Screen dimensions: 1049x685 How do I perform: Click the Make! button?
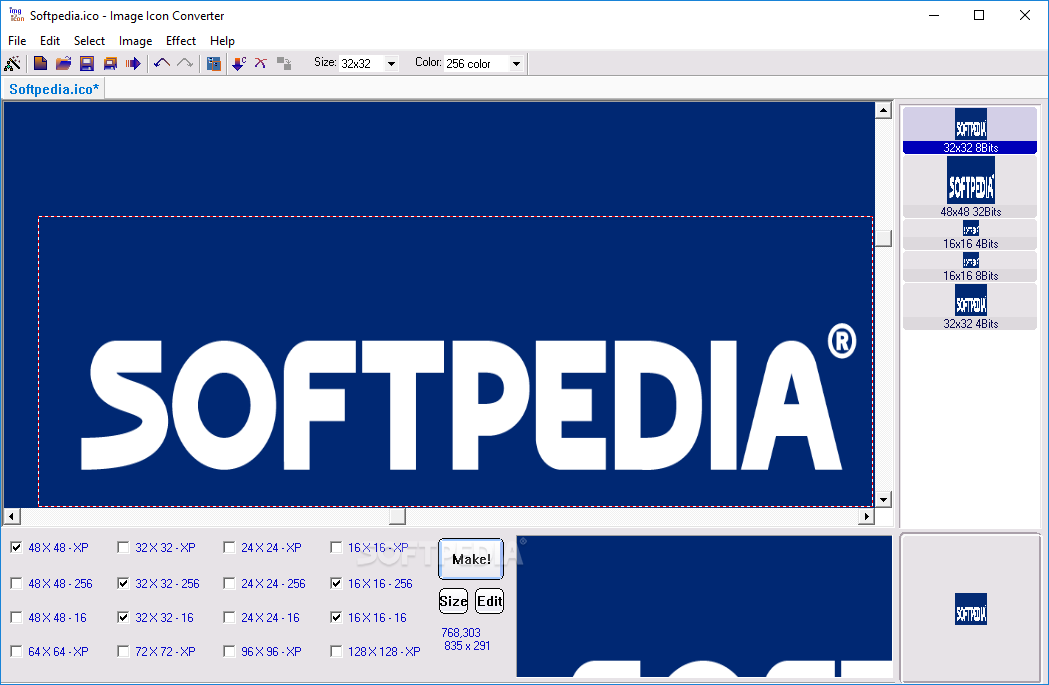pos(471,559)
